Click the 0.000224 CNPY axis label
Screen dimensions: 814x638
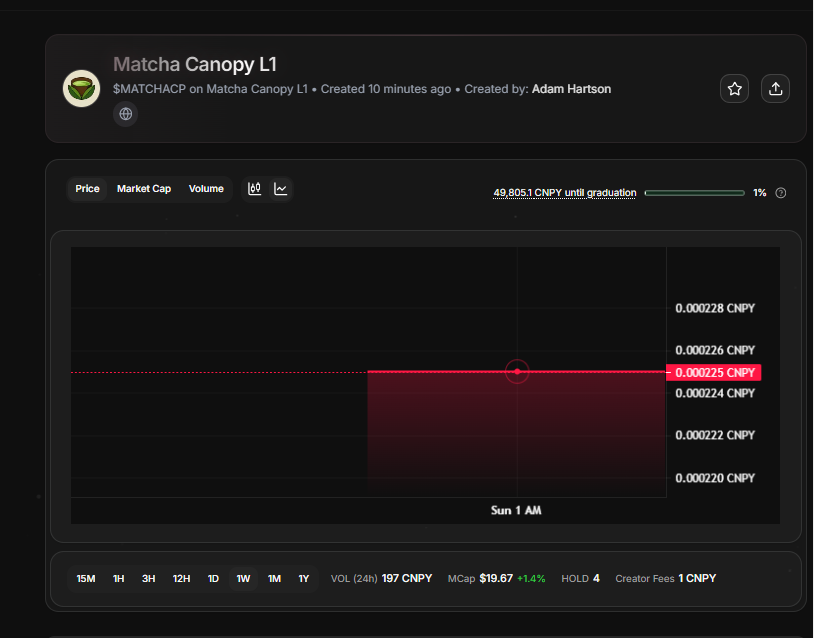pyautogui.click(x=715, y=393)
